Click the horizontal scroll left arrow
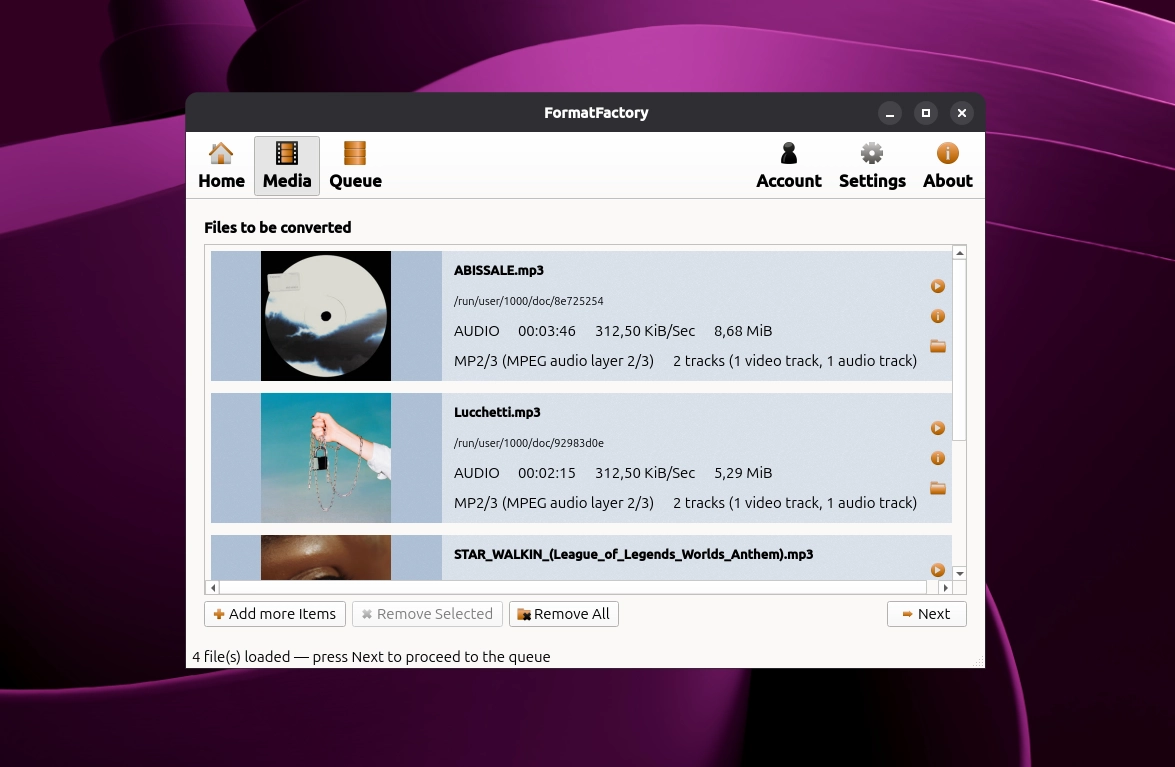The width and height of the screenshot is (1175, 767). pyautogui.click(x=213, y=588)
